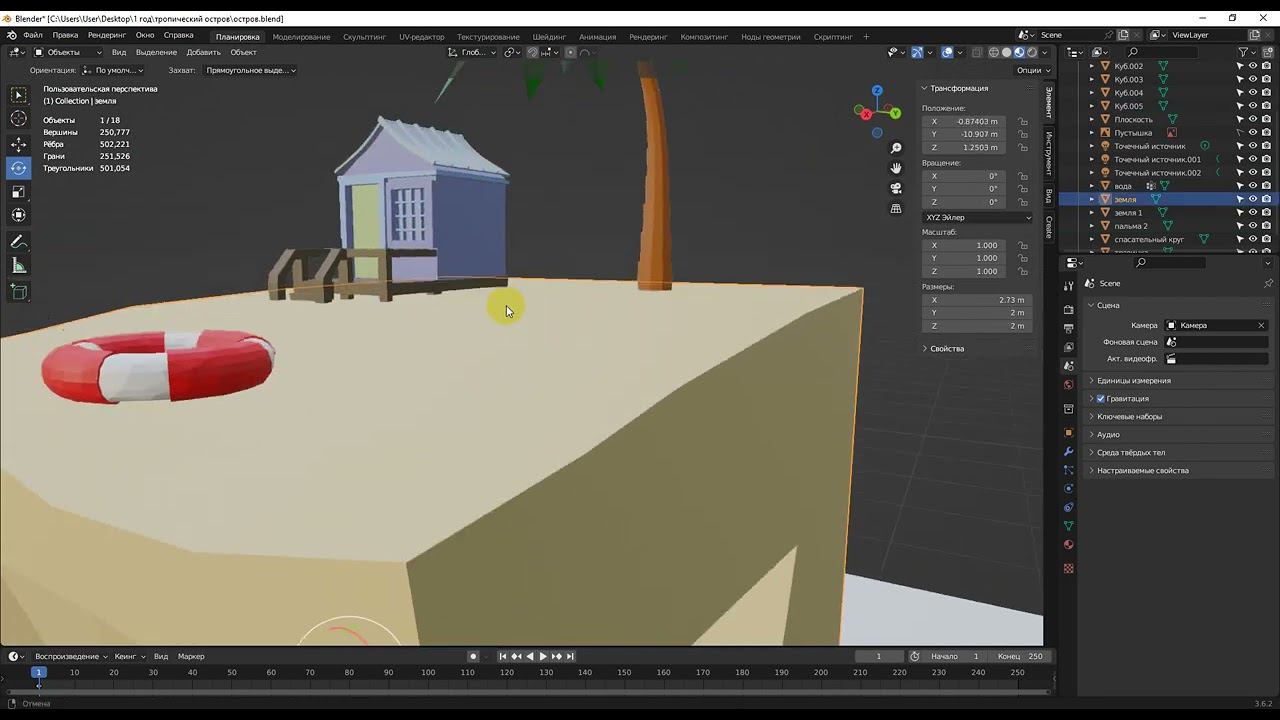Activate the Scale tool
Image resolution: width=1280 pixels, height=720 pixels.
point(19,192)
